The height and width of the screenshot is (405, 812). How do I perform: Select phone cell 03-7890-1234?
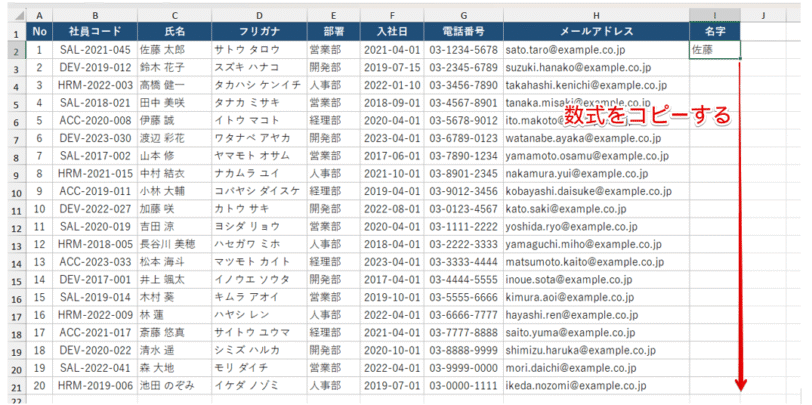463,156
